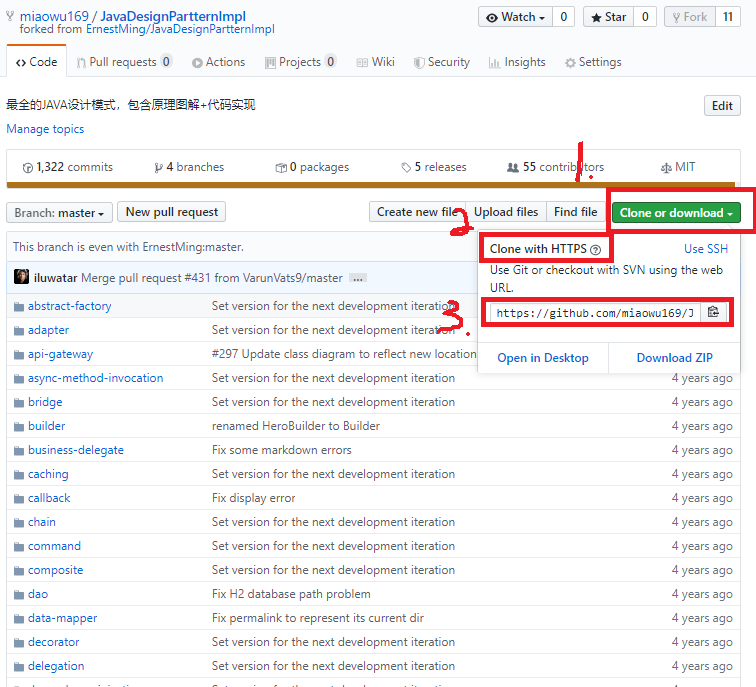Click the adapter folder icon
Screen dimensions: 756x687
[x=19, y=331]
